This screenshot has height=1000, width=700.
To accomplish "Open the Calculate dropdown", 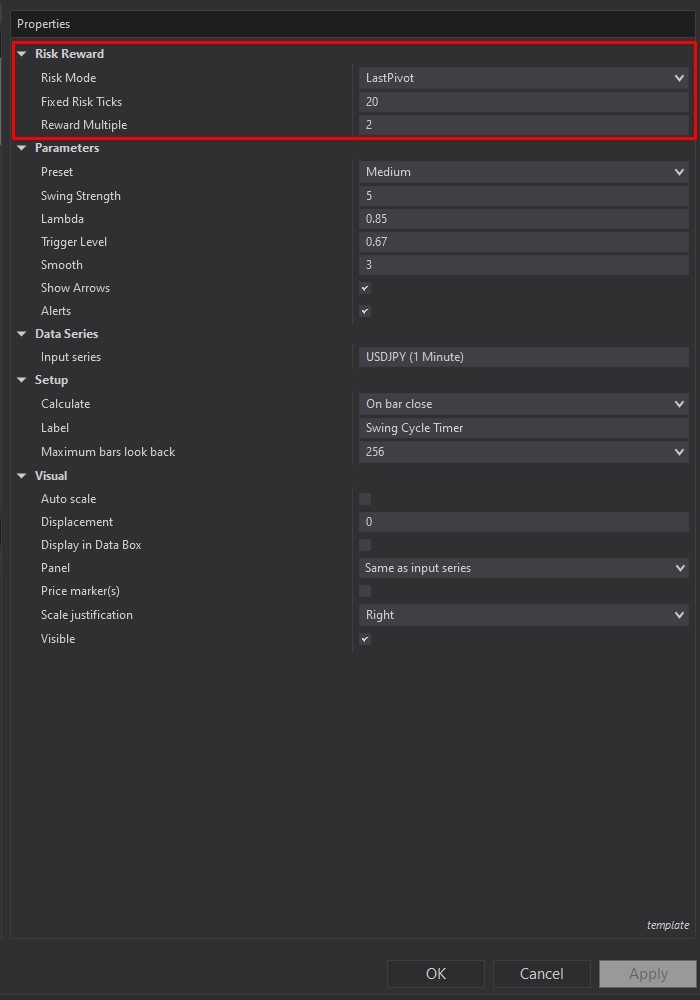I will click(523, 404).
